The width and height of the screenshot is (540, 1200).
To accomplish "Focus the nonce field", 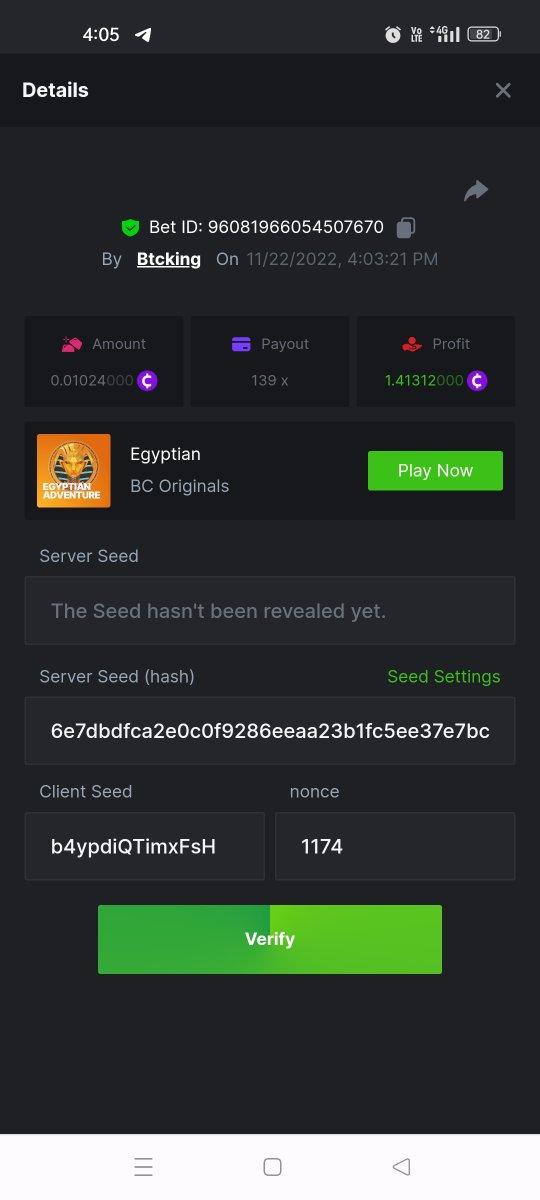I will tap(395, 846).
